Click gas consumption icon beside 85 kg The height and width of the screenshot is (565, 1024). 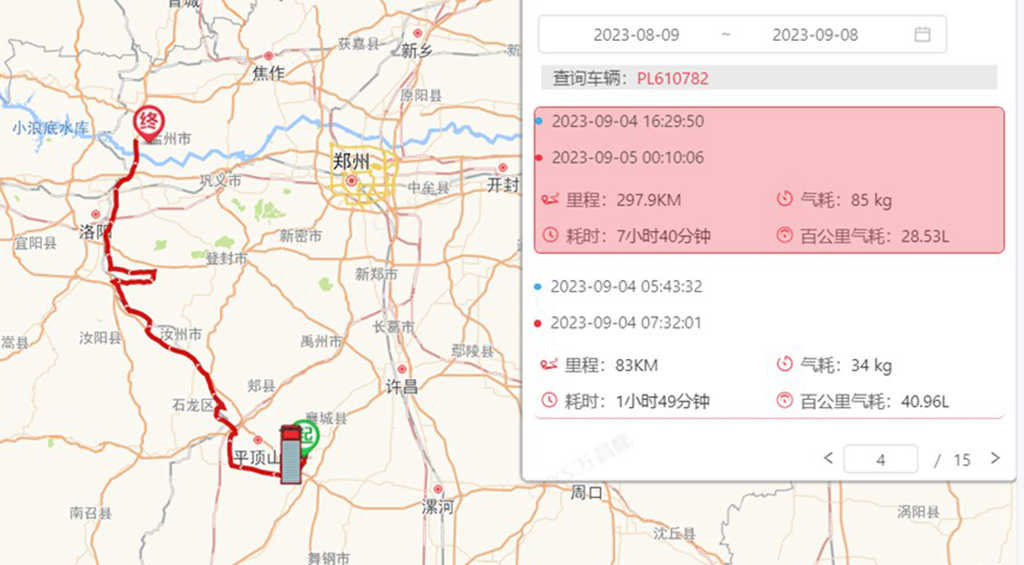coord(784,200)
